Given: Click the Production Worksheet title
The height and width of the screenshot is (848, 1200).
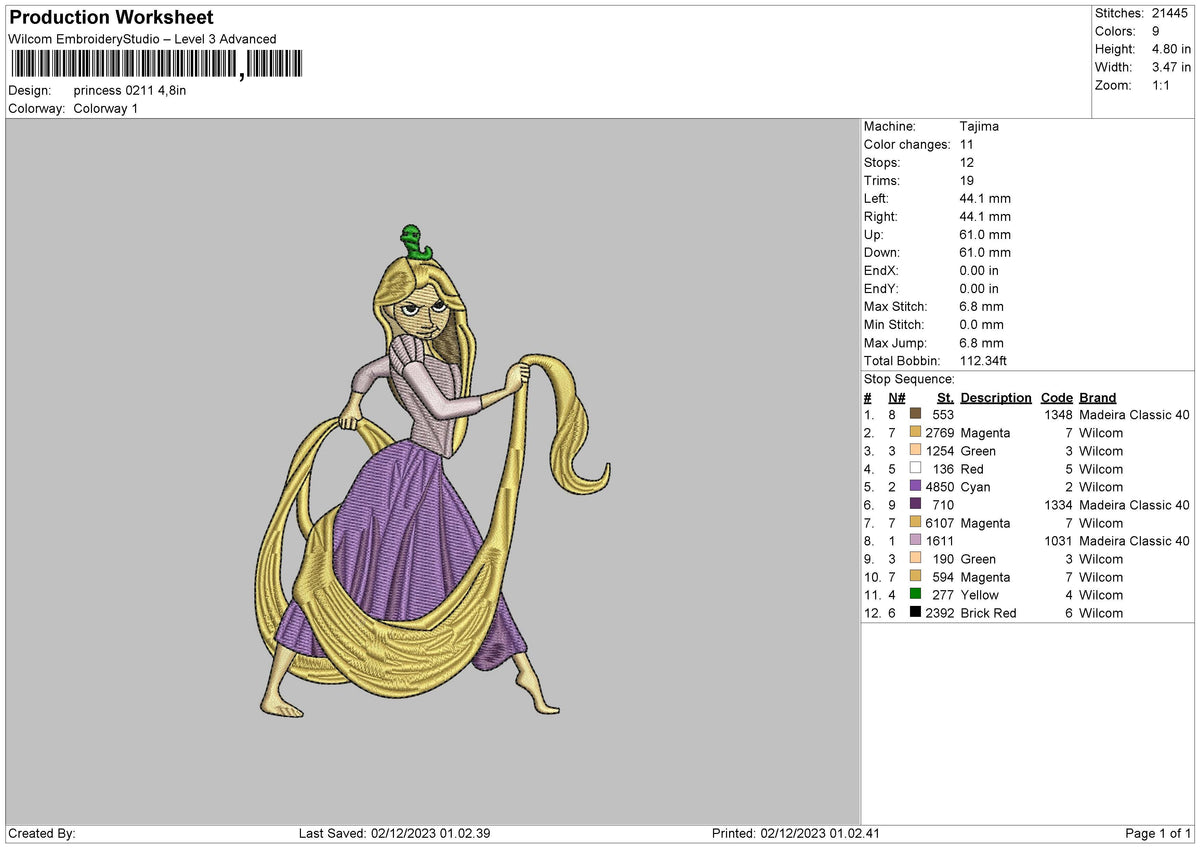Looking at the screenshot, I should [111, 18].
